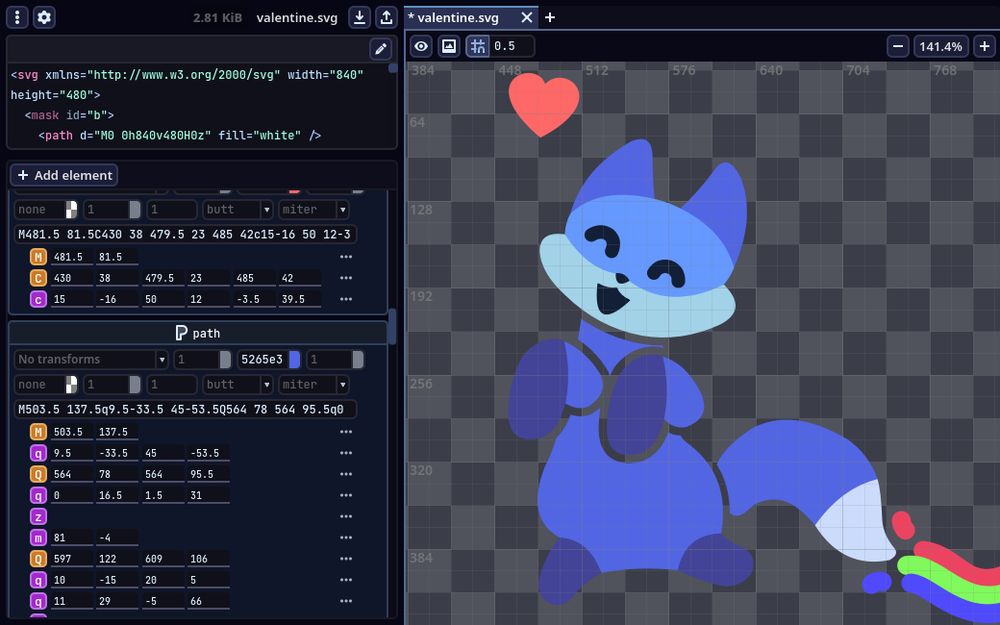1000x625 pixels.
Task: Click the 141.4% zoom level button
Action: (941, 46)
